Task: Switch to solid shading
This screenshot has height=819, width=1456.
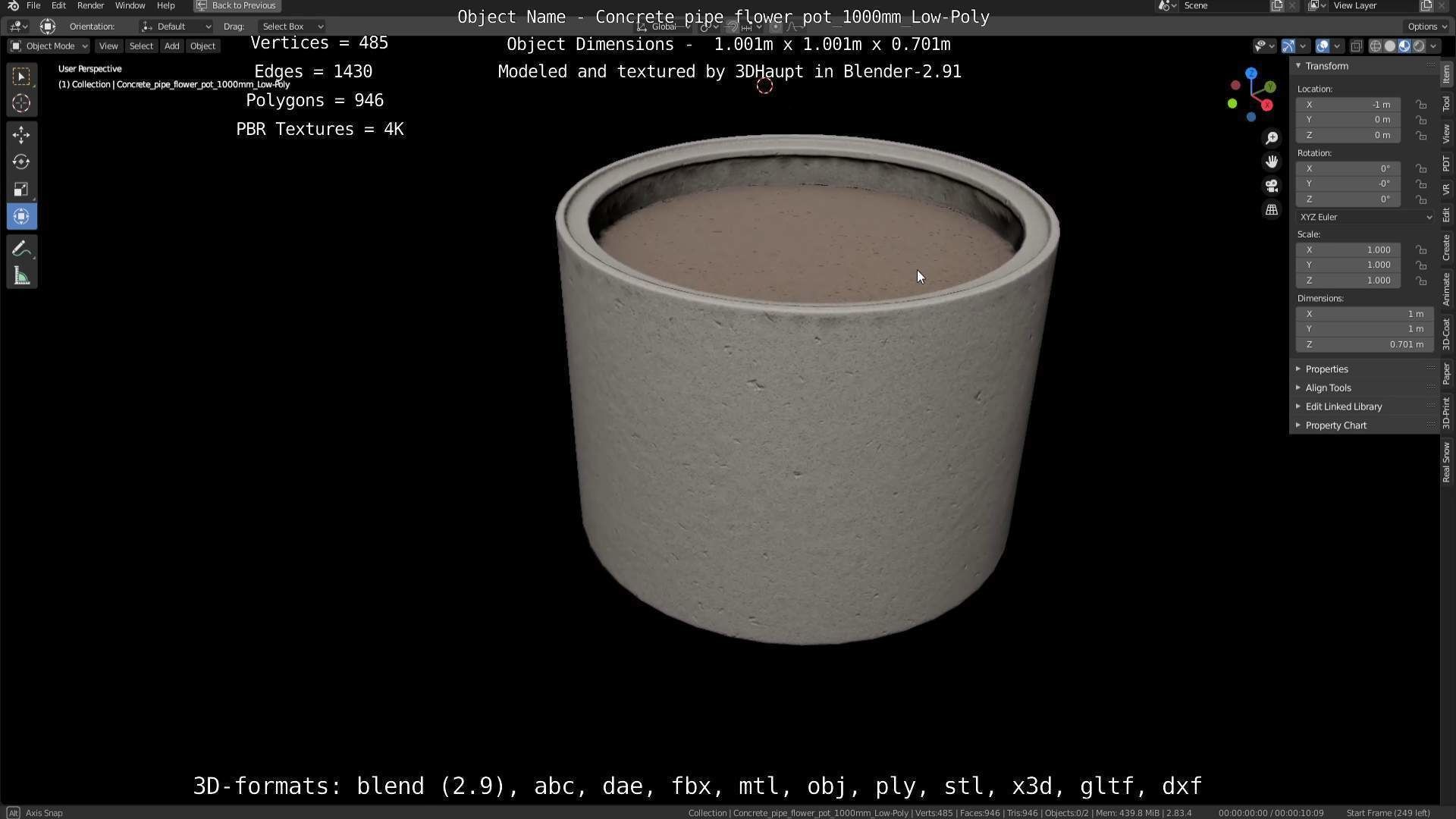Action: point(1390,46)
